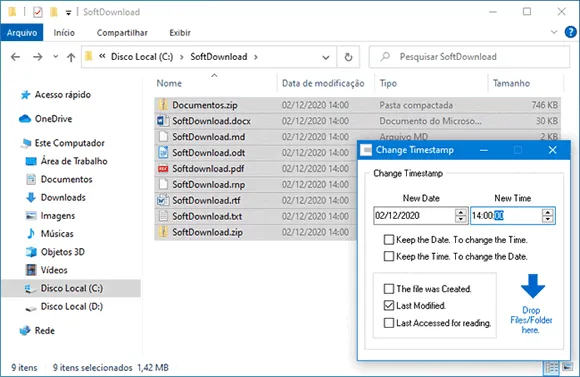Sort by the Nome column header
The width and height of the screenshot is (580, 377).
click(169, 83)
